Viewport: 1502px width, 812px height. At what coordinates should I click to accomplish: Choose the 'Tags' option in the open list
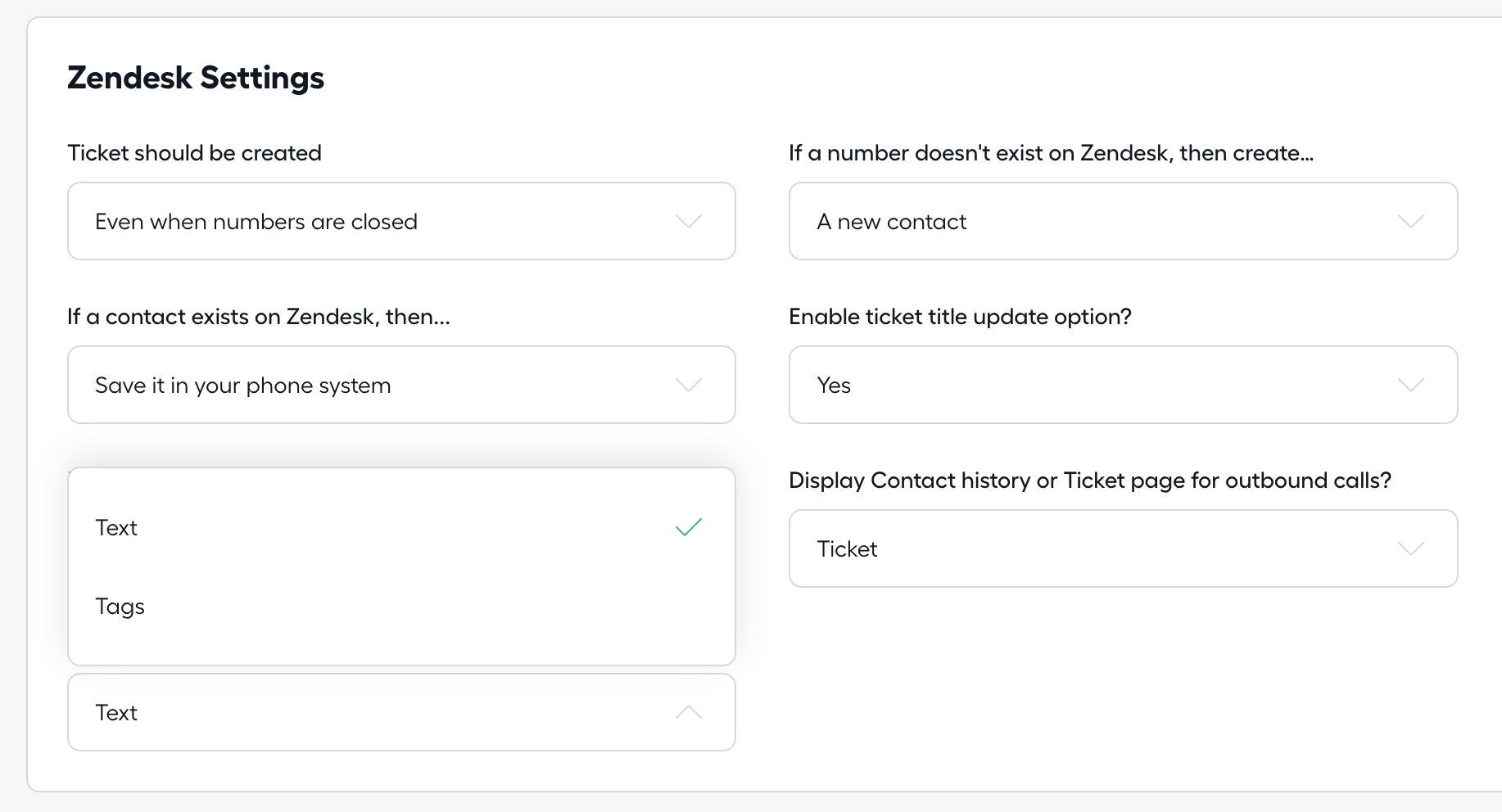coord(401,607)
